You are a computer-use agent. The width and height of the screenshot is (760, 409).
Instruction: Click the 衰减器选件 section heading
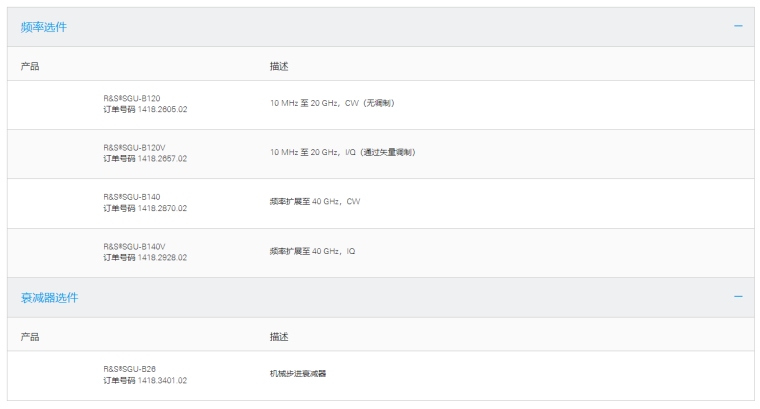coord(49,298)
